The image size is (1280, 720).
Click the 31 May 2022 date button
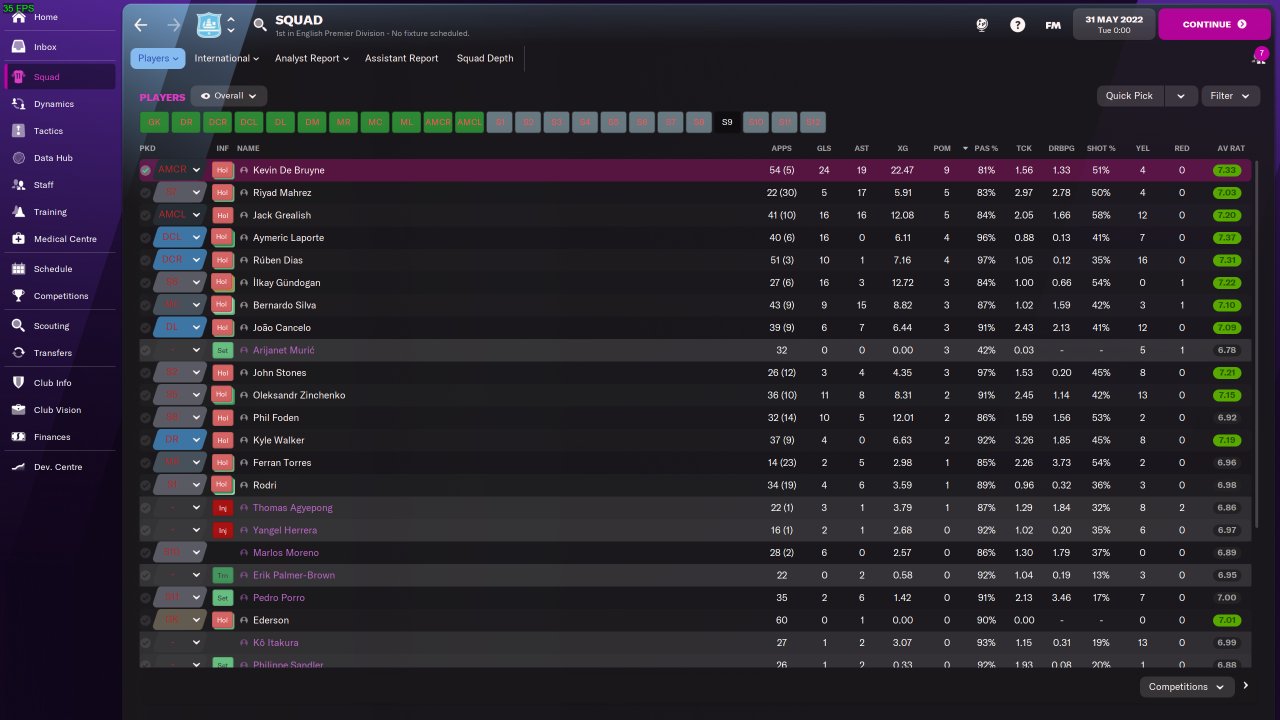click(x=1114, y=24)
